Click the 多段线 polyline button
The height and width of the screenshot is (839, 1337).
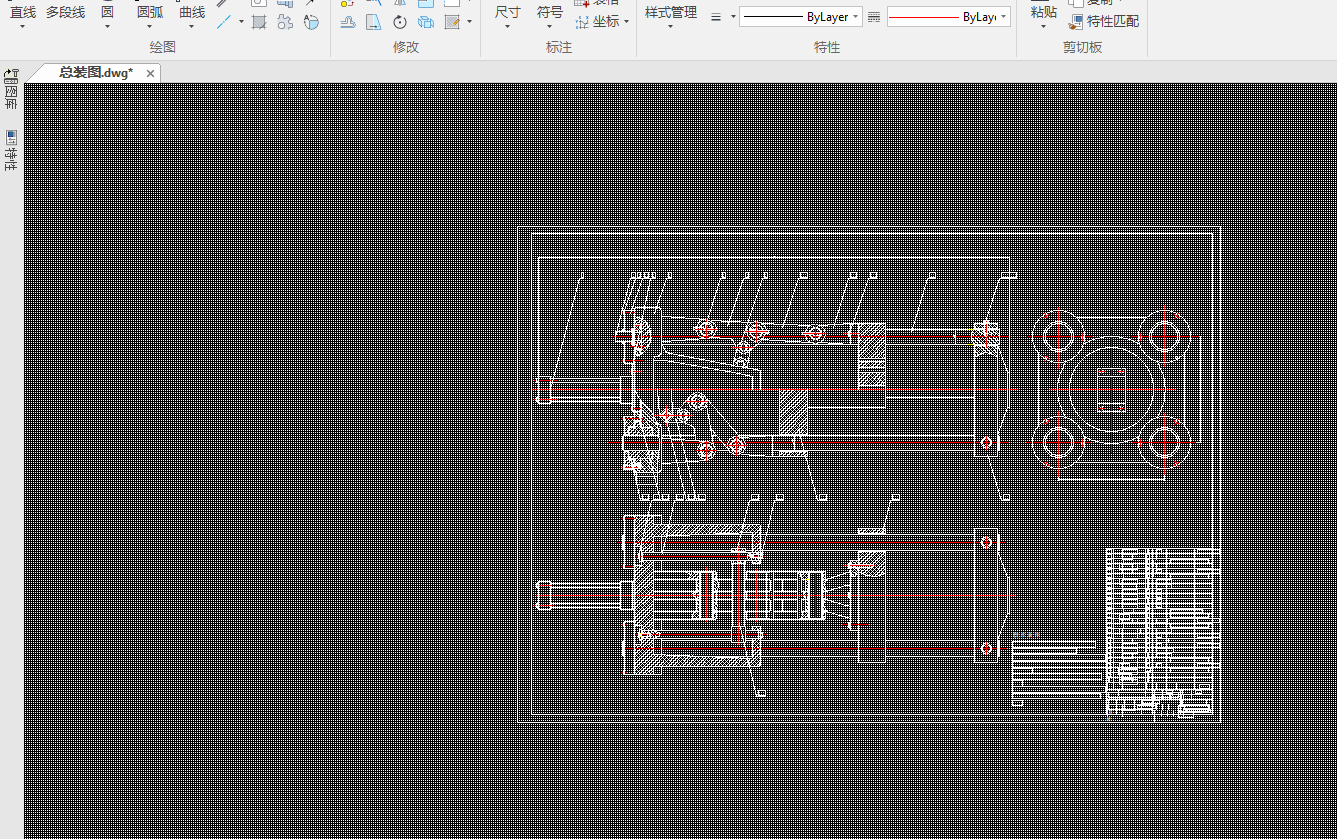pyautogui.click(x=66, y=12)
